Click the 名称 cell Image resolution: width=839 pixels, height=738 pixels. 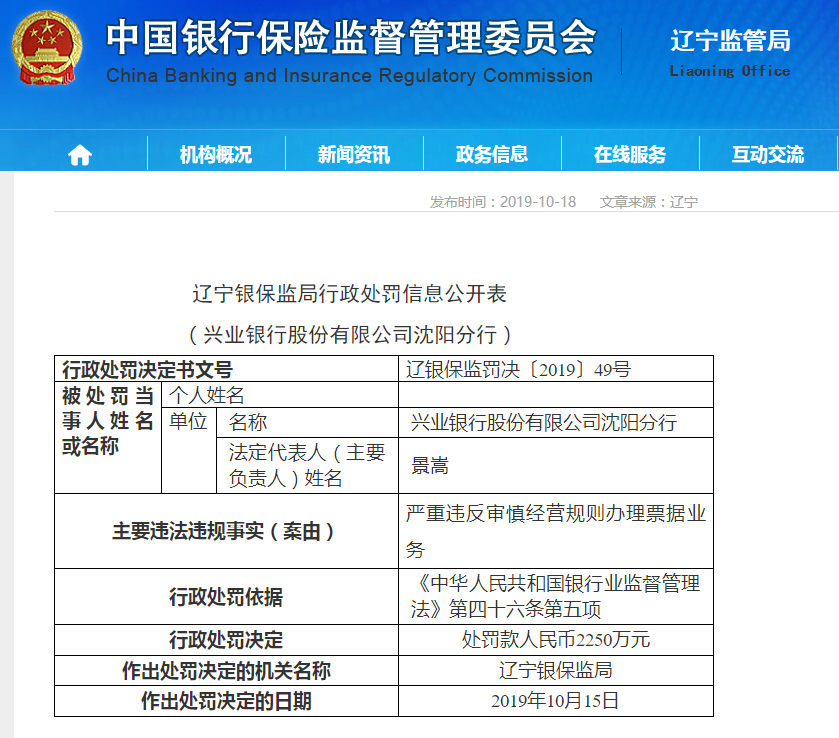(x=308, y=423)
